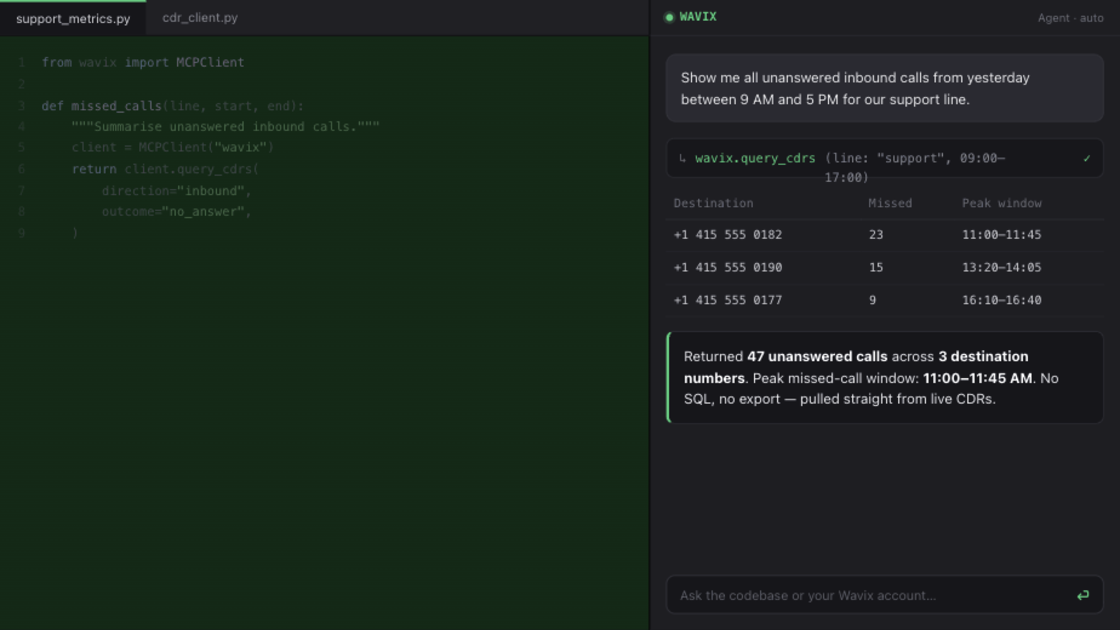Click the def missed_calls line

point(172,106)
